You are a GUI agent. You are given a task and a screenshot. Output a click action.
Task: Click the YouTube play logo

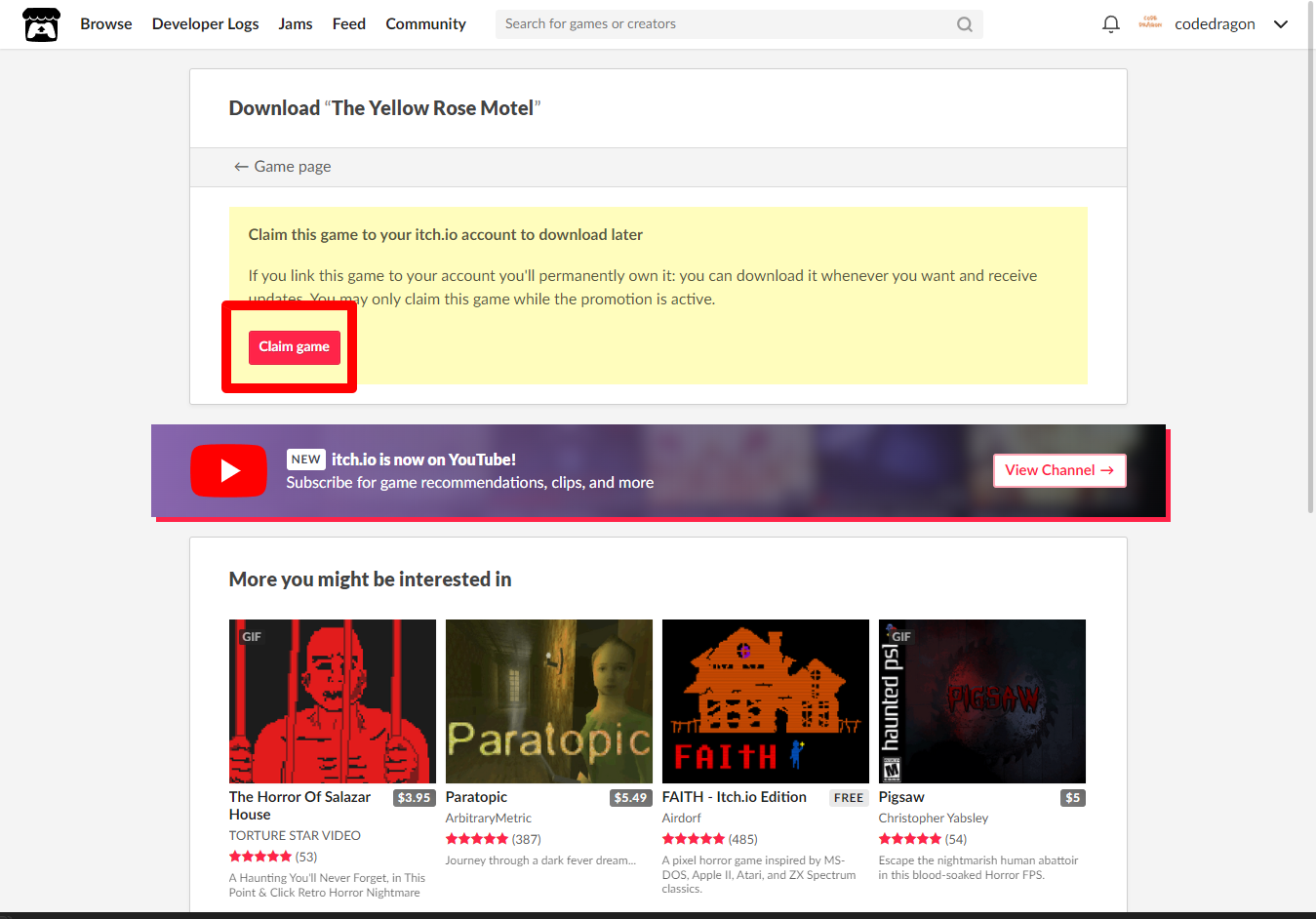228,470
